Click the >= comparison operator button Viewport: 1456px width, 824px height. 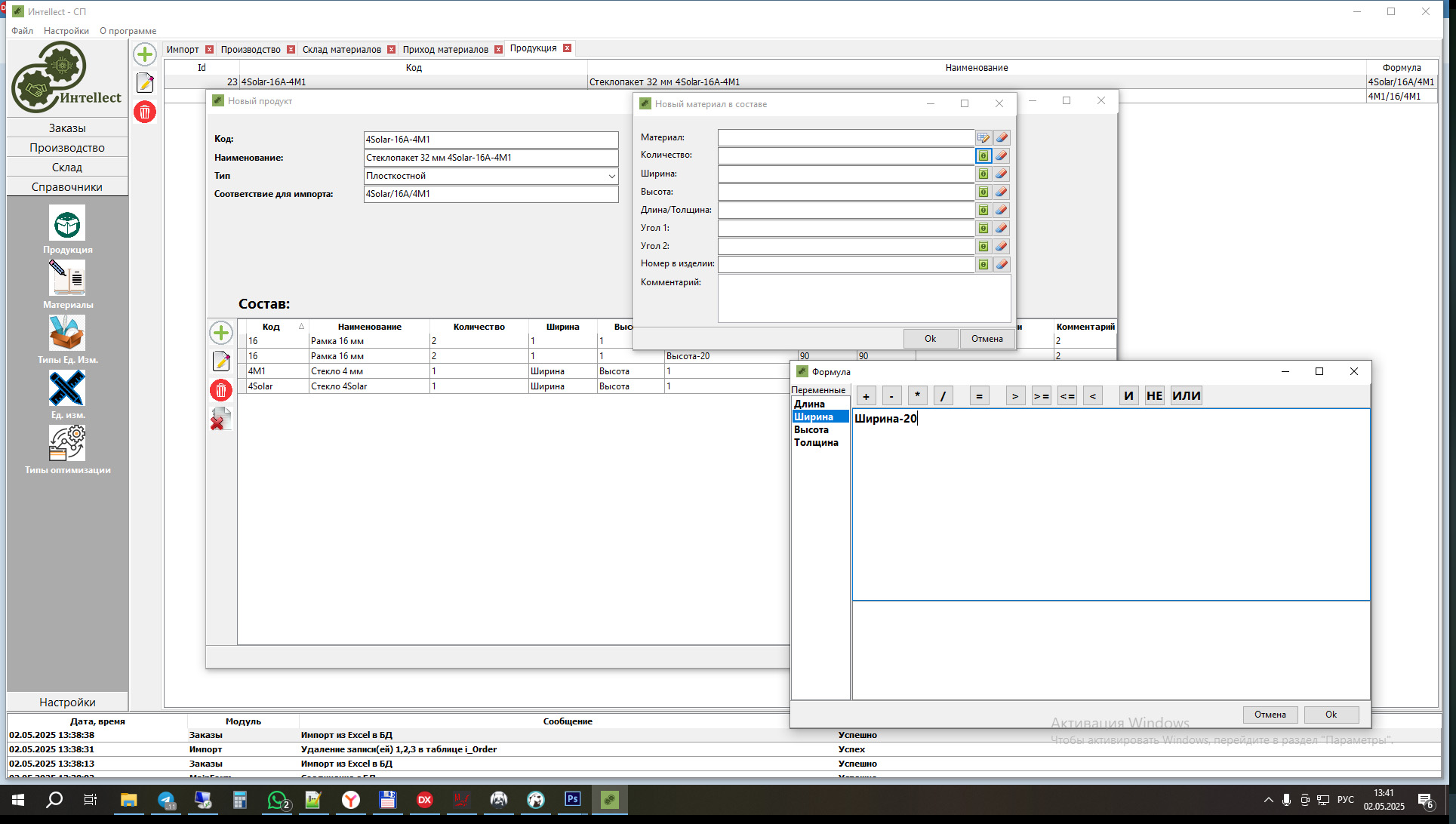[1041, 395]
